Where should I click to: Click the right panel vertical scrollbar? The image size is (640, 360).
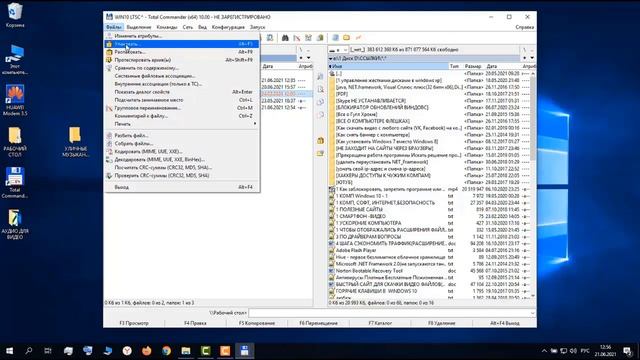533,184
